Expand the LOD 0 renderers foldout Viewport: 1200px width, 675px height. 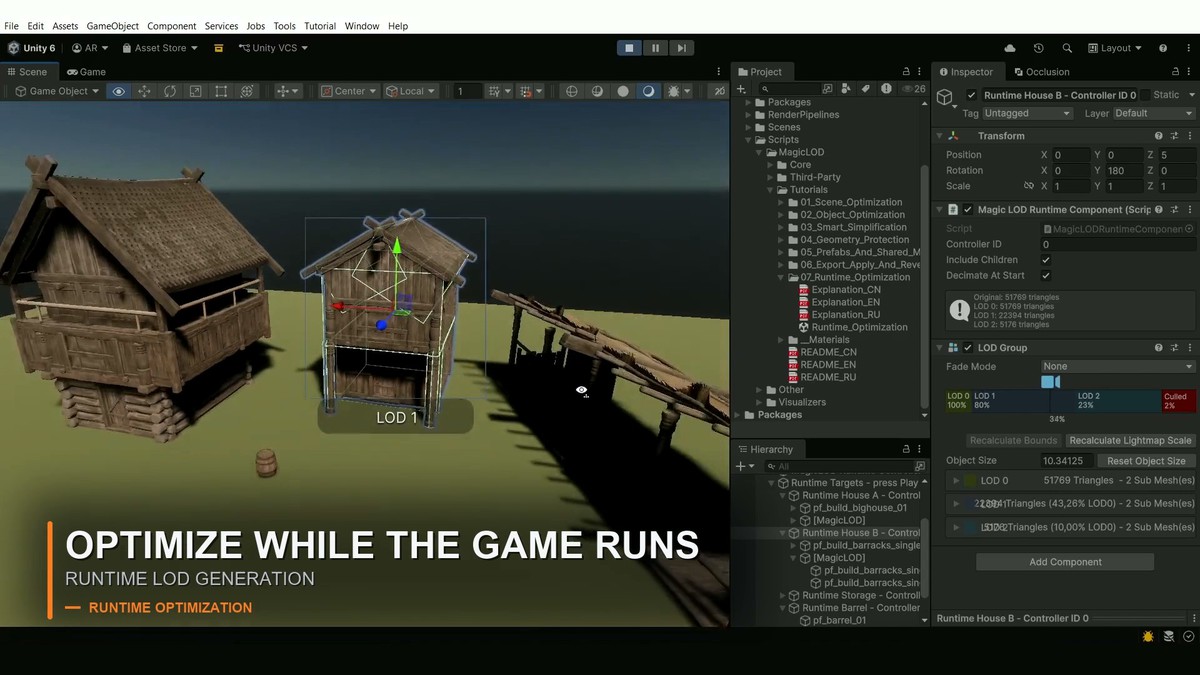coord(956,481)
